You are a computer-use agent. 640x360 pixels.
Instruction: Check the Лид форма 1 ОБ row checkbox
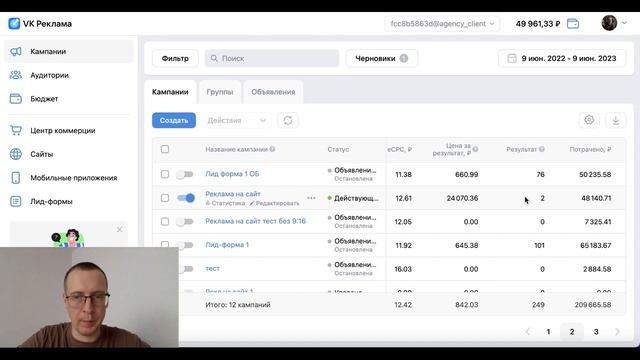pyautogui.click(x=165, y=174)
